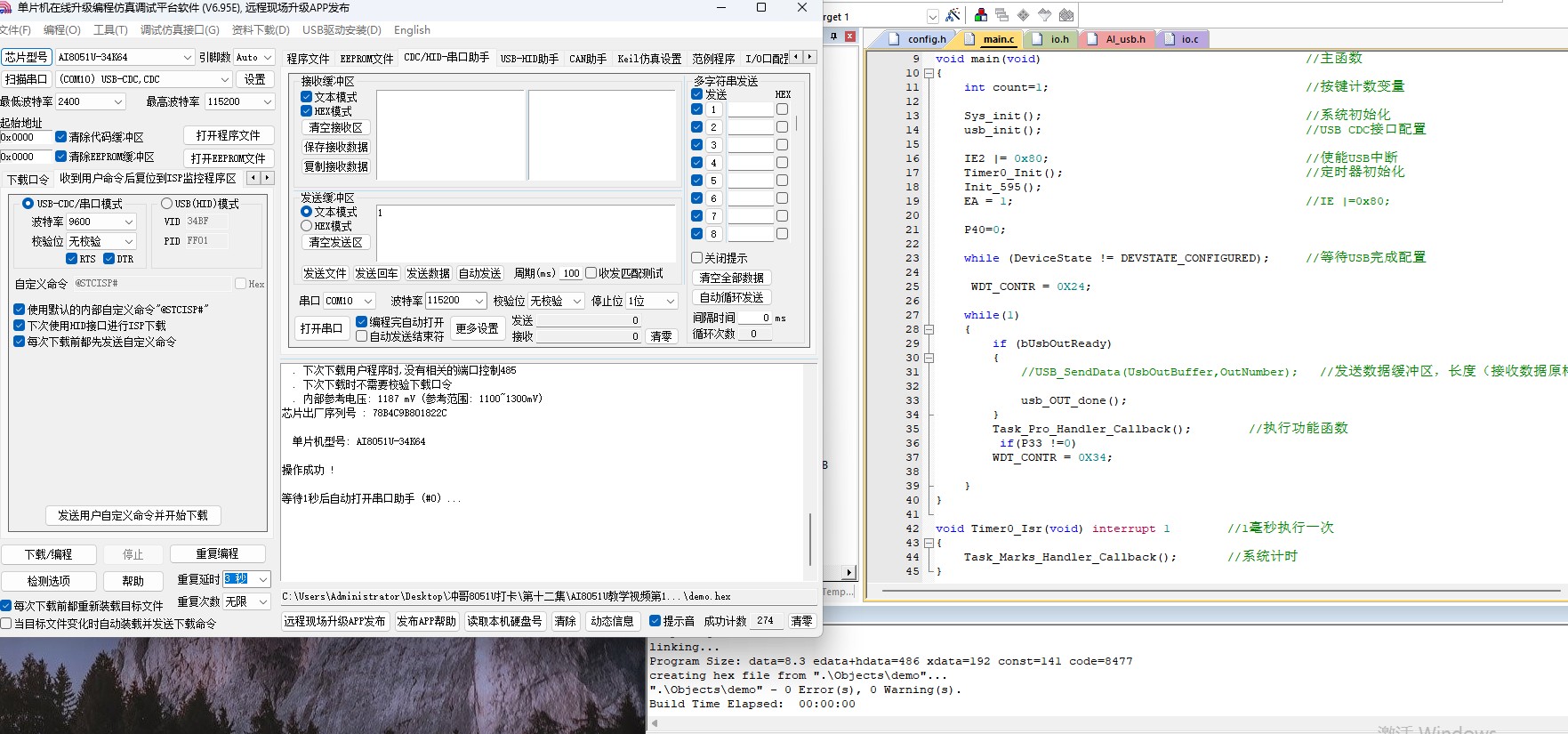Open Options for Target wand icon

coord(953,15)
